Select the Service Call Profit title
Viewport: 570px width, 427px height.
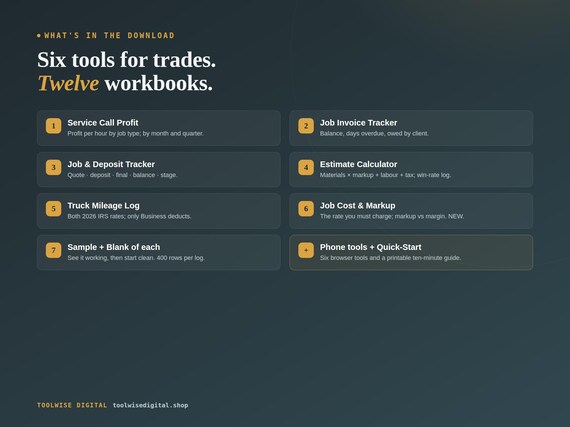point(103,123)
